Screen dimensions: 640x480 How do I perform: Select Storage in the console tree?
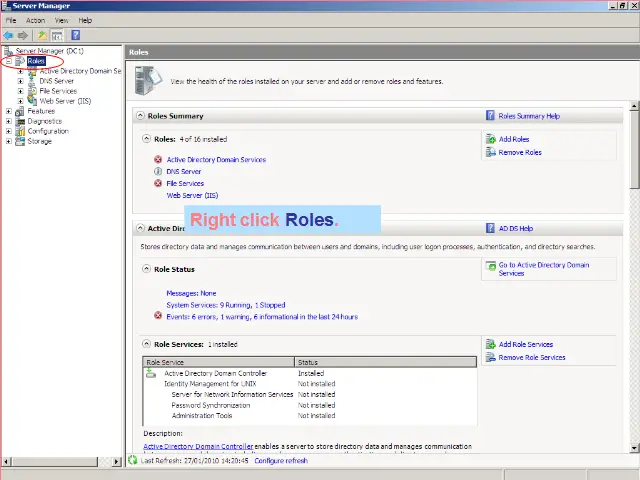[39, 141]
